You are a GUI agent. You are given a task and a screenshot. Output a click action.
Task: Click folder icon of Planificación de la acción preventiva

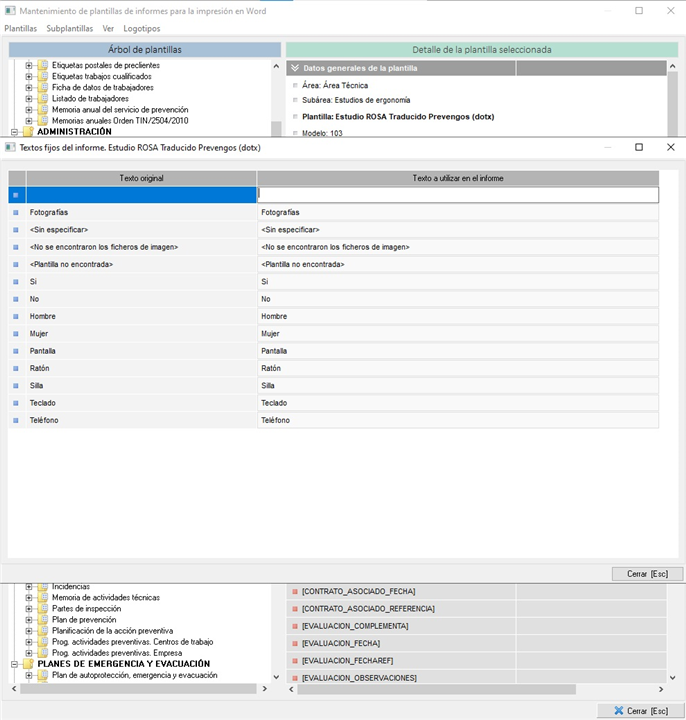pyautogui.click(x=43, y=630)
